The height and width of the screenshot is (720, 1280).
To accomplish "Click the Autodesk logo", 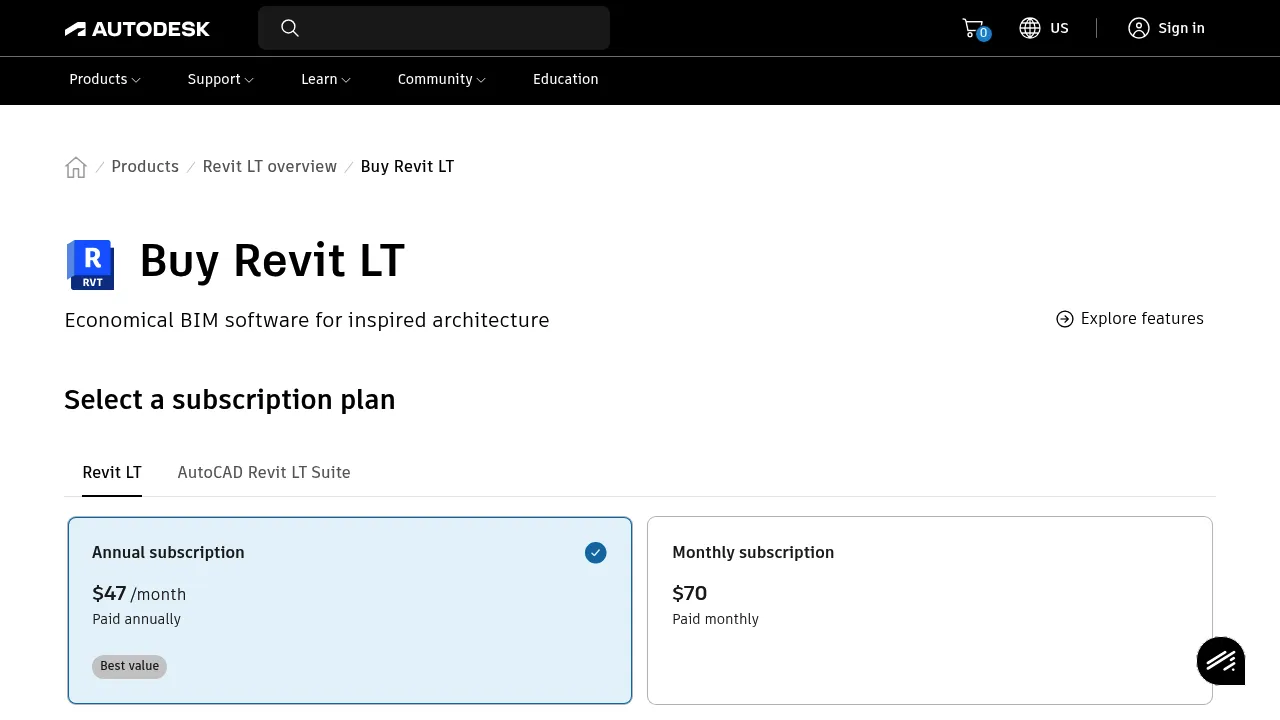I will (x=137, y=29).
